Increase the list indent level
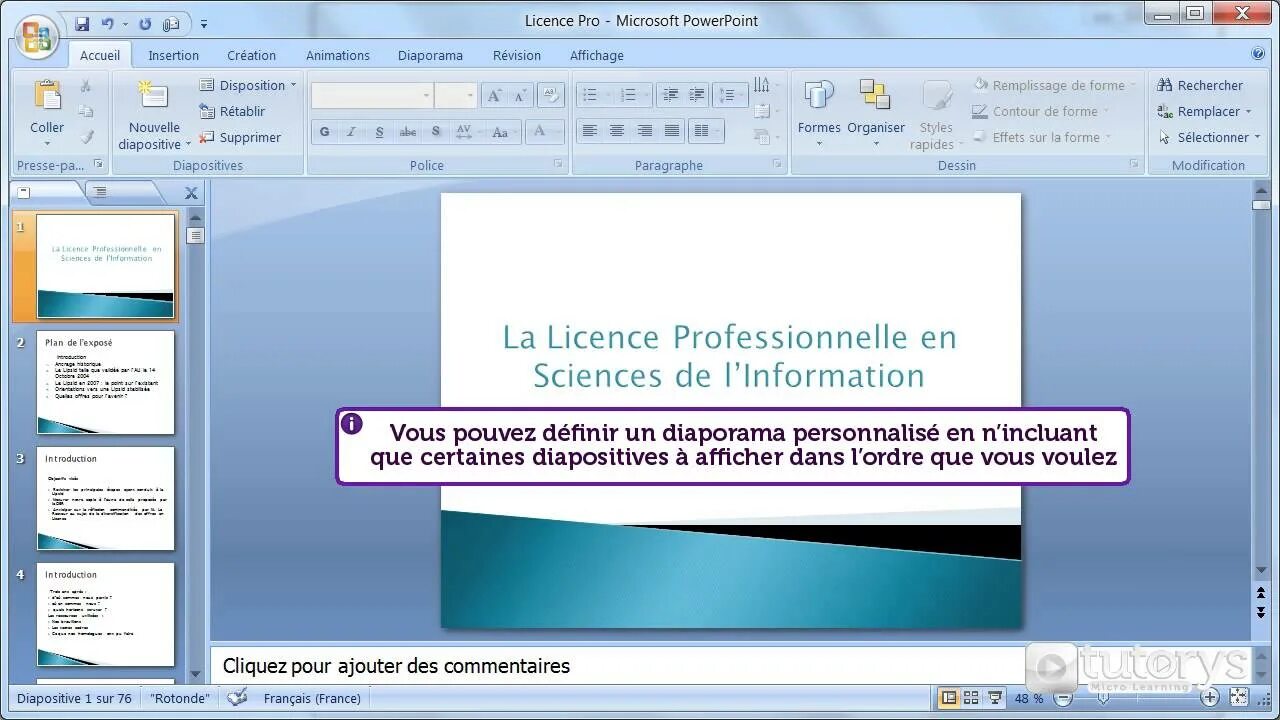Image resolution: width=1280 pixels, height=720 pixels. click(697, 96)
